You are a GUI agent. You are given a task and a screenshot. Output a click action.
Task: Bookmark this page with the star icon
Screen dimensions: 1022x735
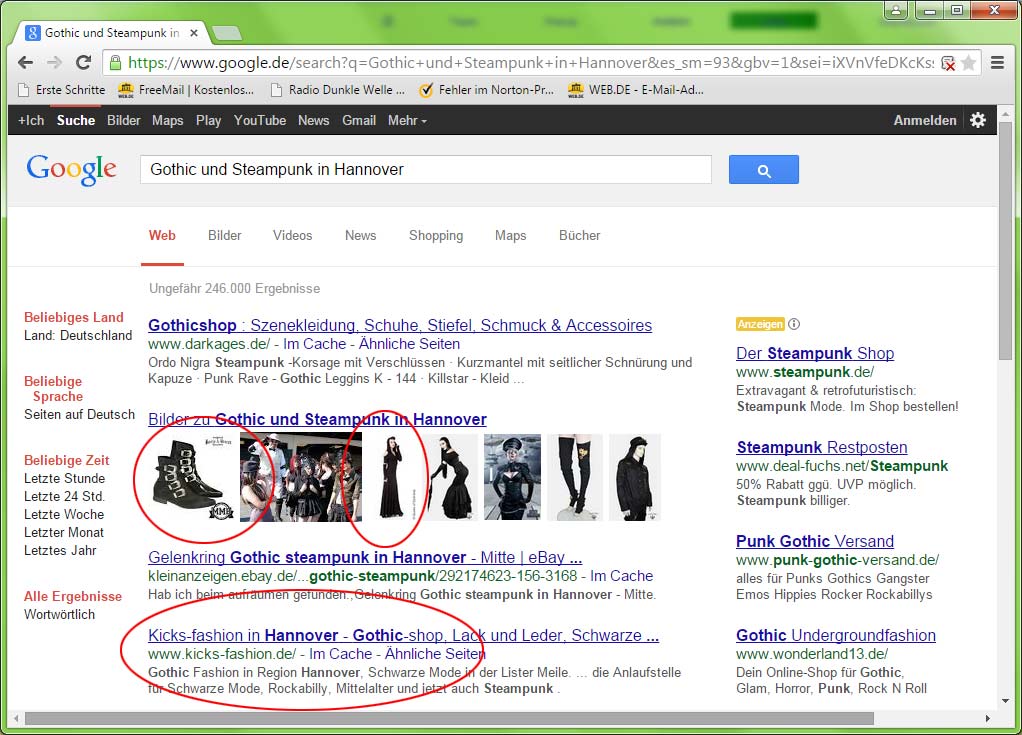pyautogui.click(x=969, y=63)
